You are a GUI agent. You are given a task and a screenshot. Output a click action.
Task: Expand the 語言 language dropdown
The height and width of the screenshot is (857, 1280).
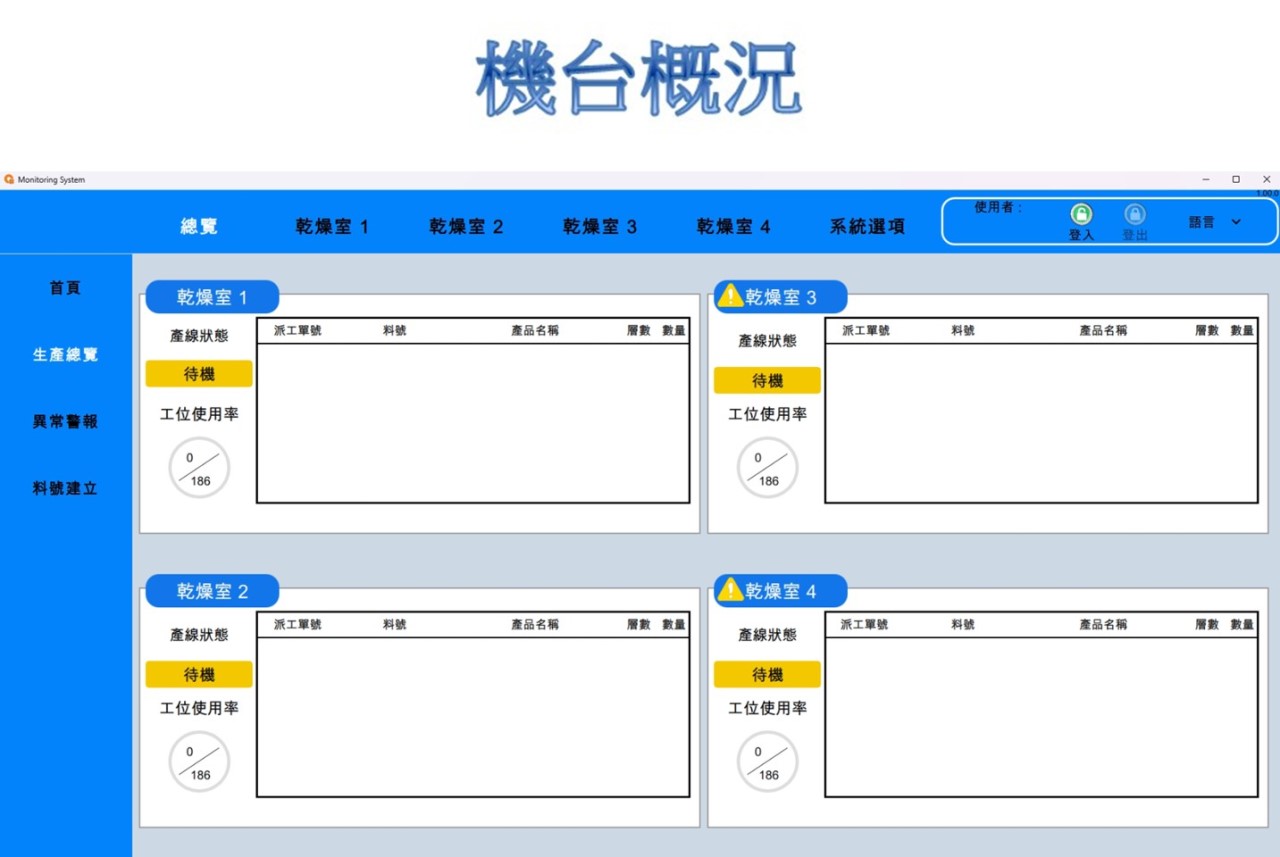coord(1235,222)
